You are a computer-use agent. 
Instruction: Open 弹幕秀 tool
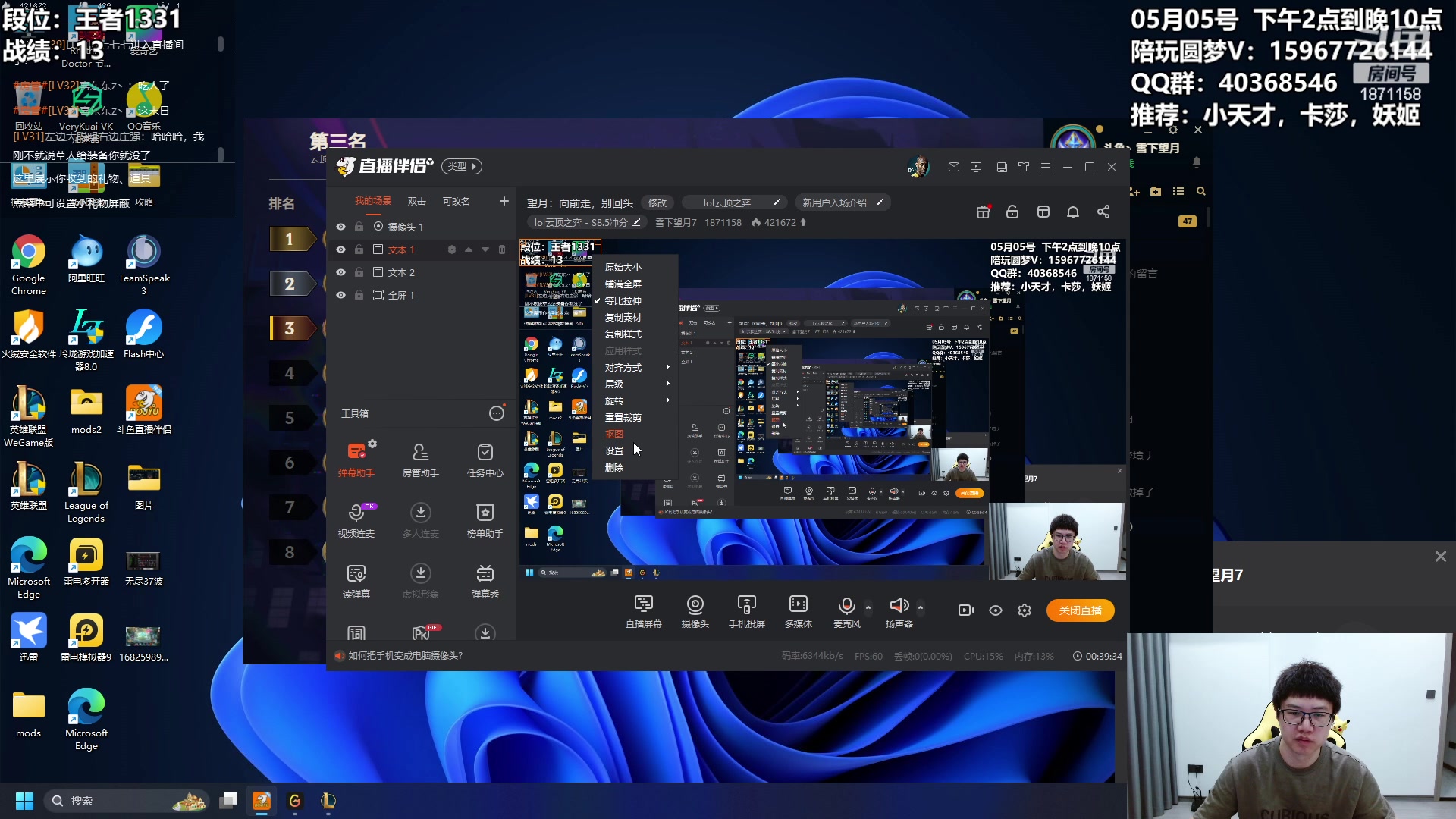click(x=485, y=581)
